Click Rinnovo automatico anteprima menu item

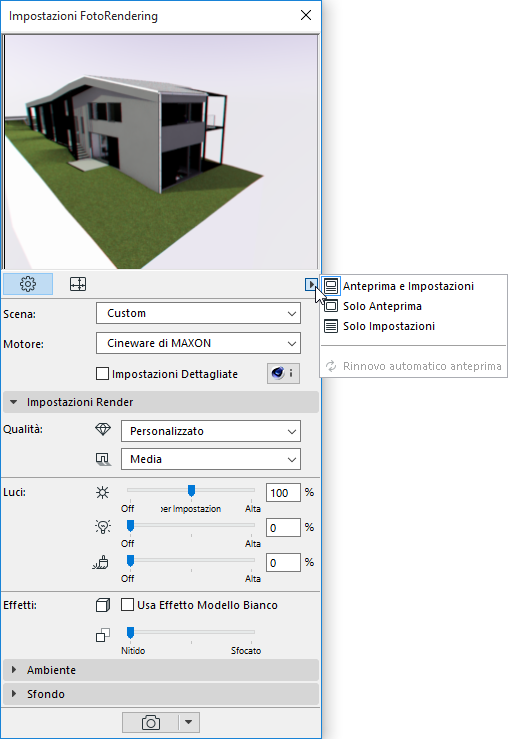[x=413, y=366]
